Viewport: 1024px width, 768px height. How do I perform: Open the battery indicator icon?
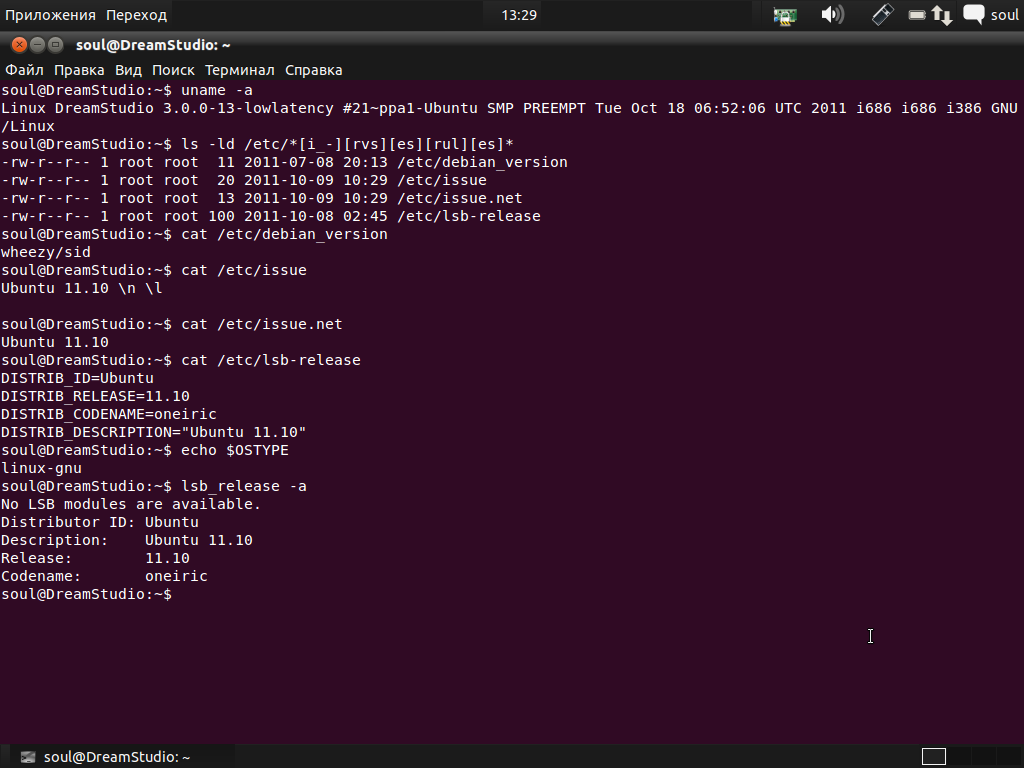pyautogui.click(x=917, y=14)
